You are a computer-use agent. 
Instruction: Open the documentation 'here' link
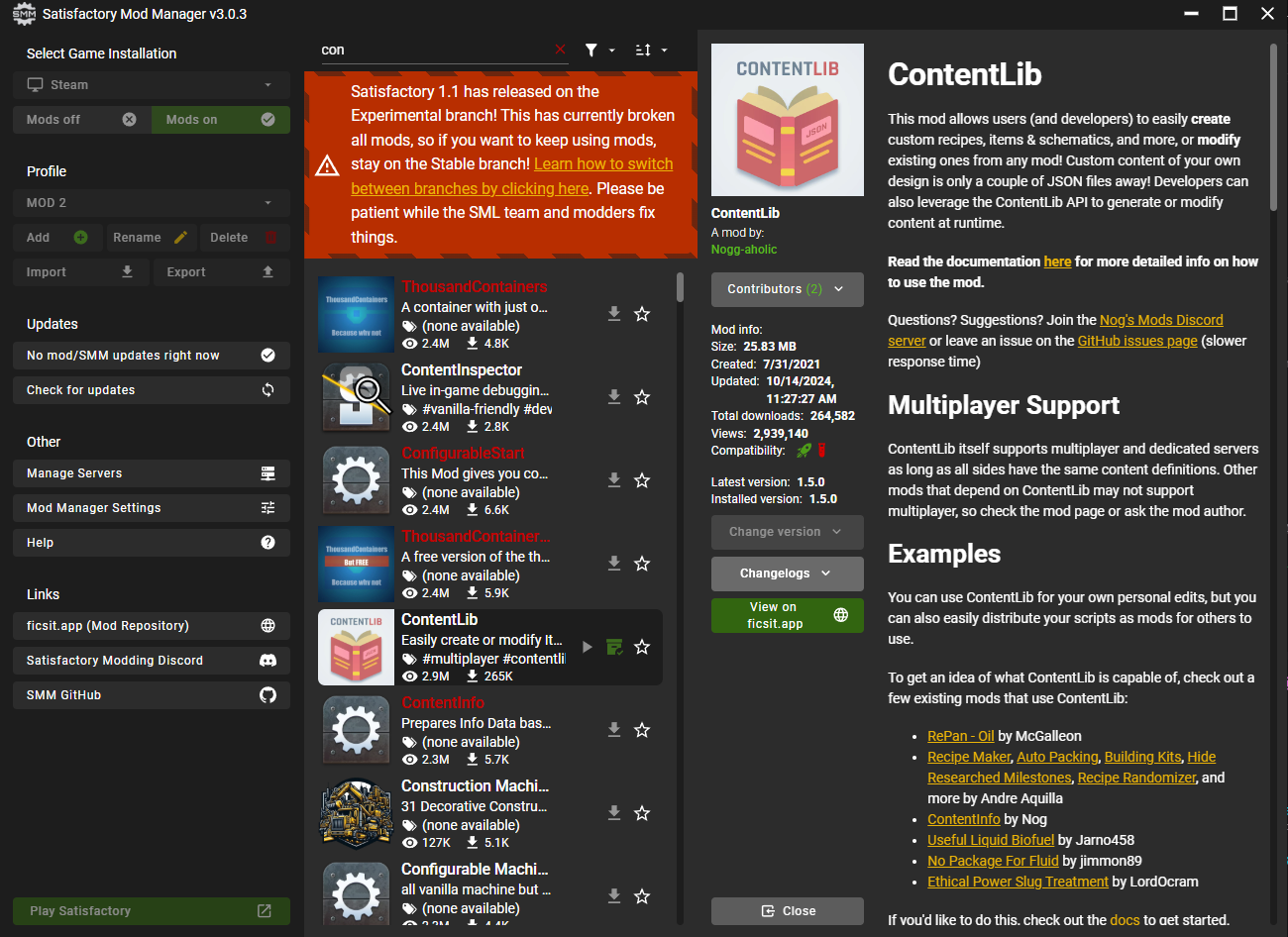click(1057, 261)
